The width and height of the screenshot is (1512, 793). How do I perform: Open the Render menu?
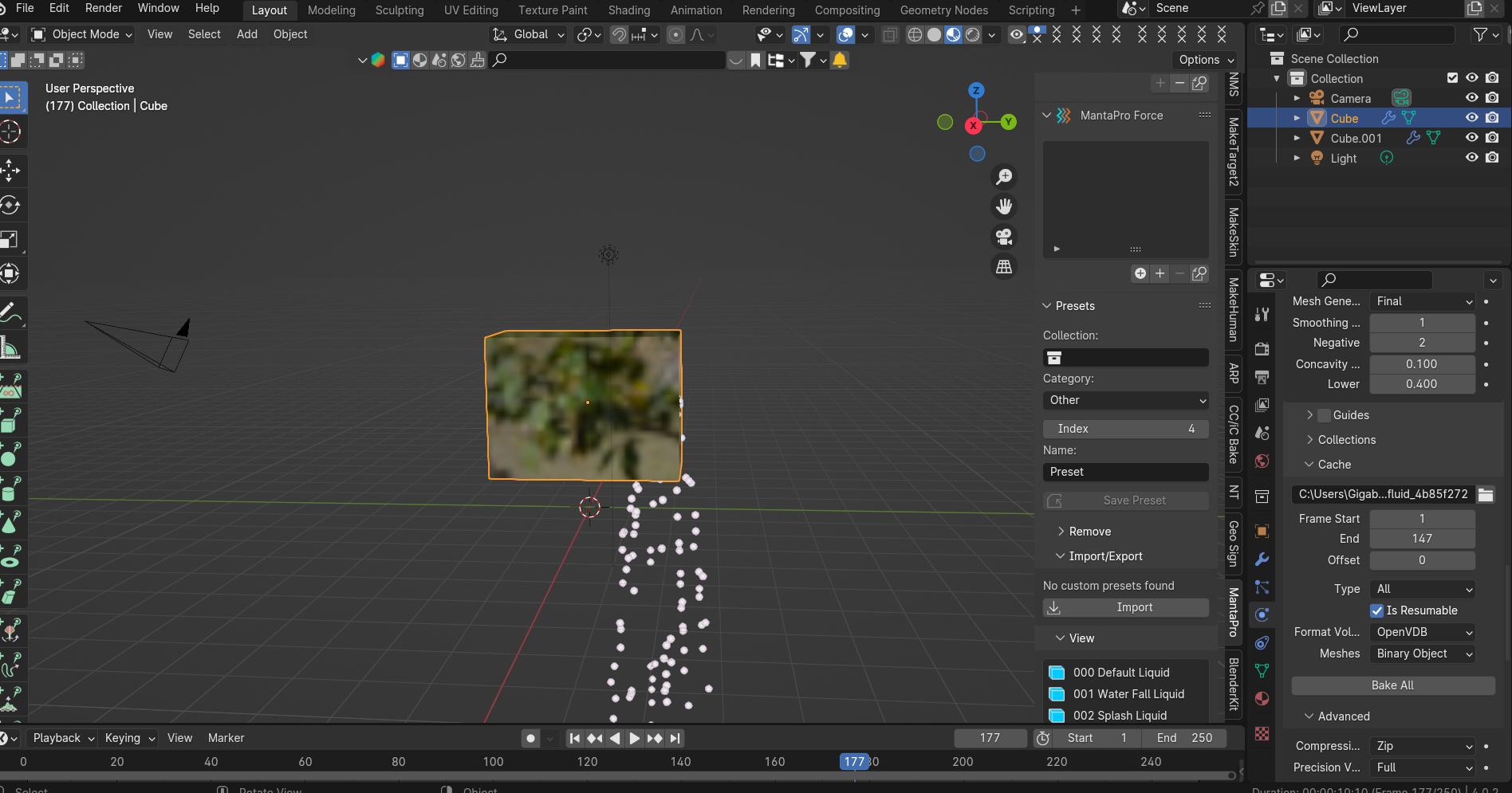tap(104, 8)
